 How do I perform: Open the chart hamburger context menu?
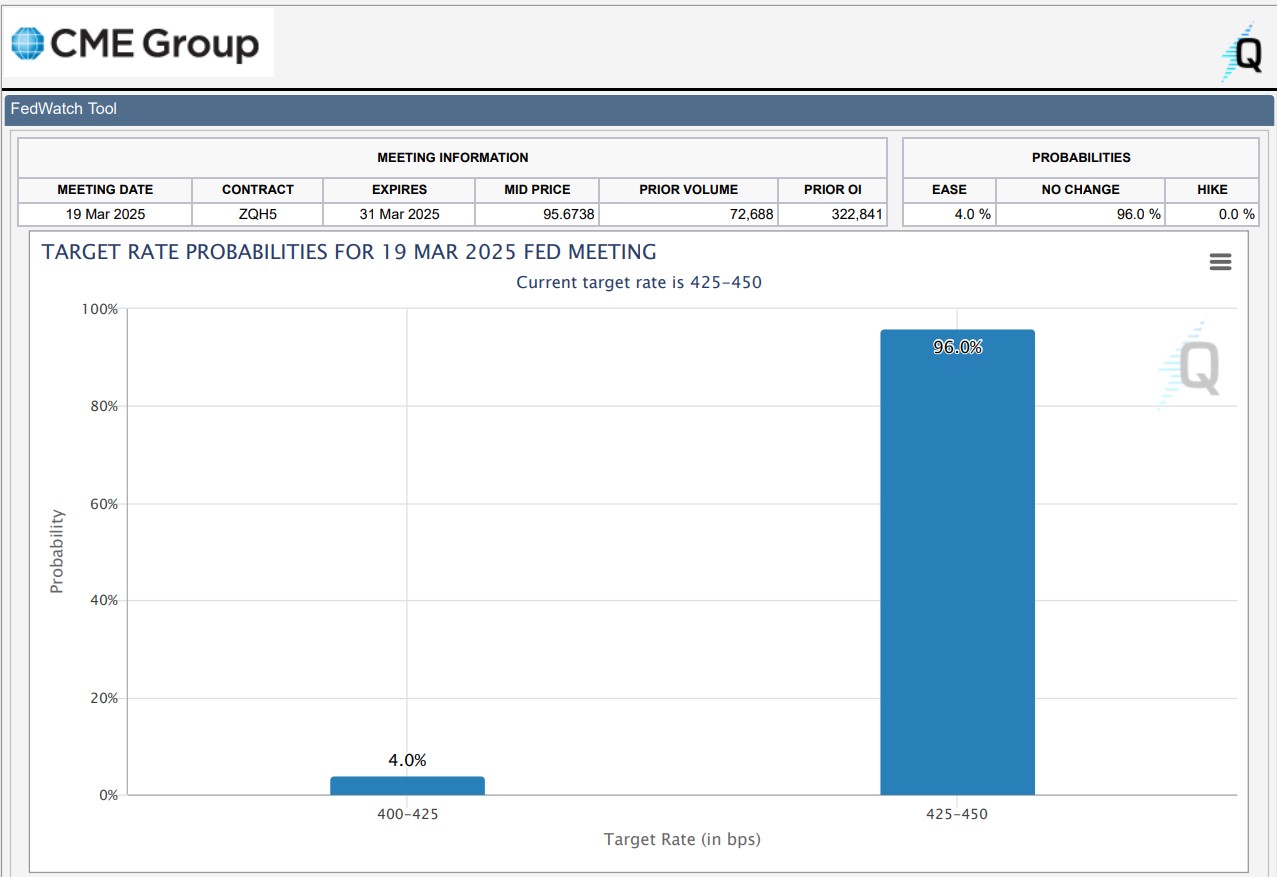point(1220,262)
